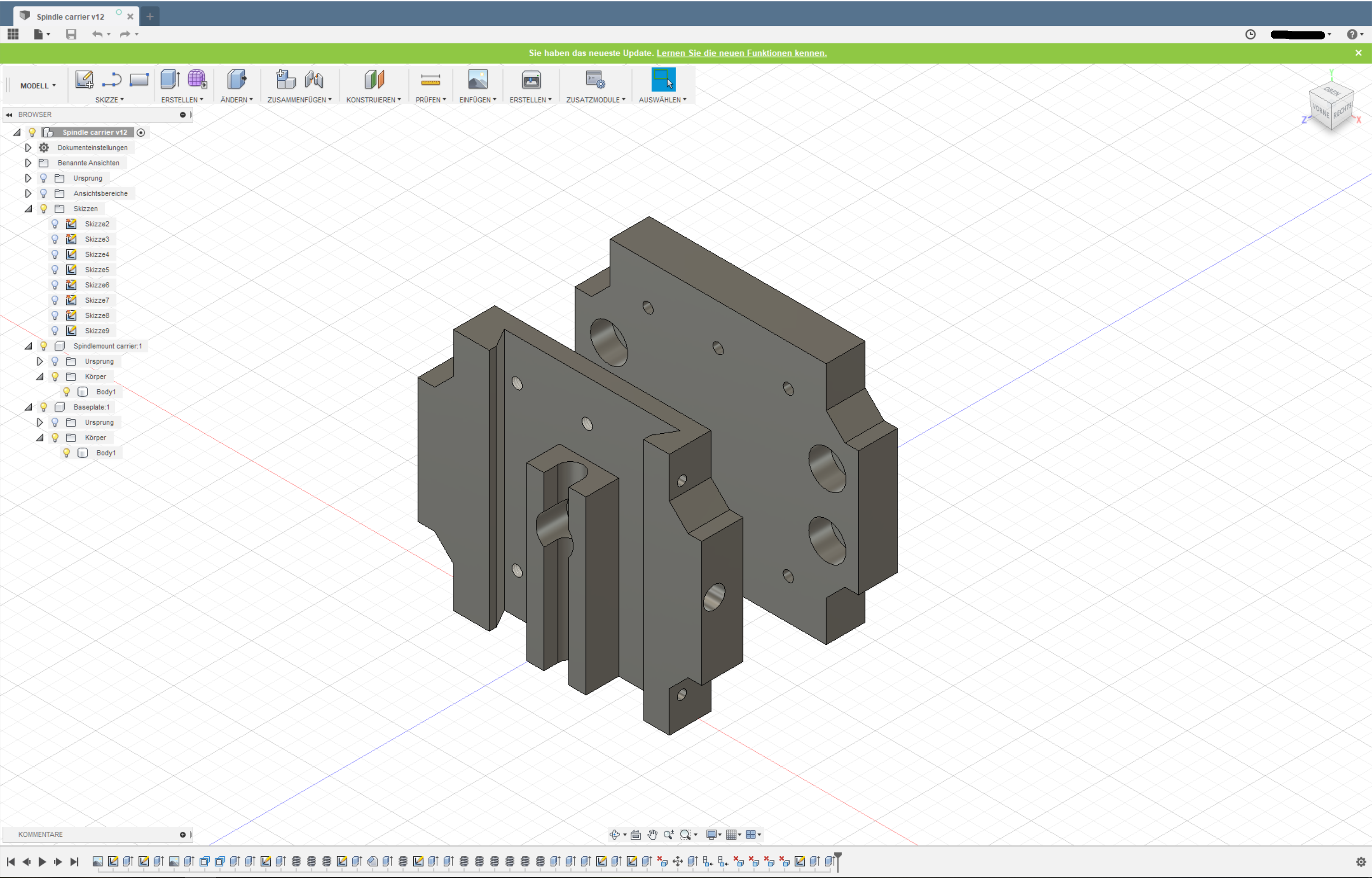Click the New Component tool icon
The width and height of the screenshot is (1372, 878).
tap(286, 79)
